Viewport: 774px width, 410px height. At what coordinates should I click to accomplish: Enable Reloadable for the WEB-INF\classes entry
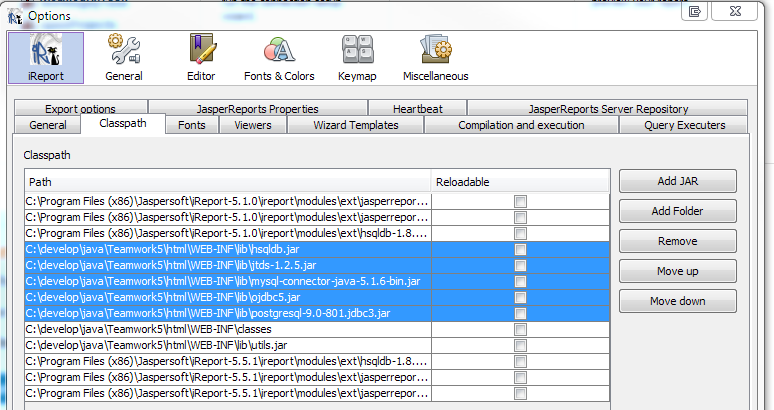[x=519, y=329]
